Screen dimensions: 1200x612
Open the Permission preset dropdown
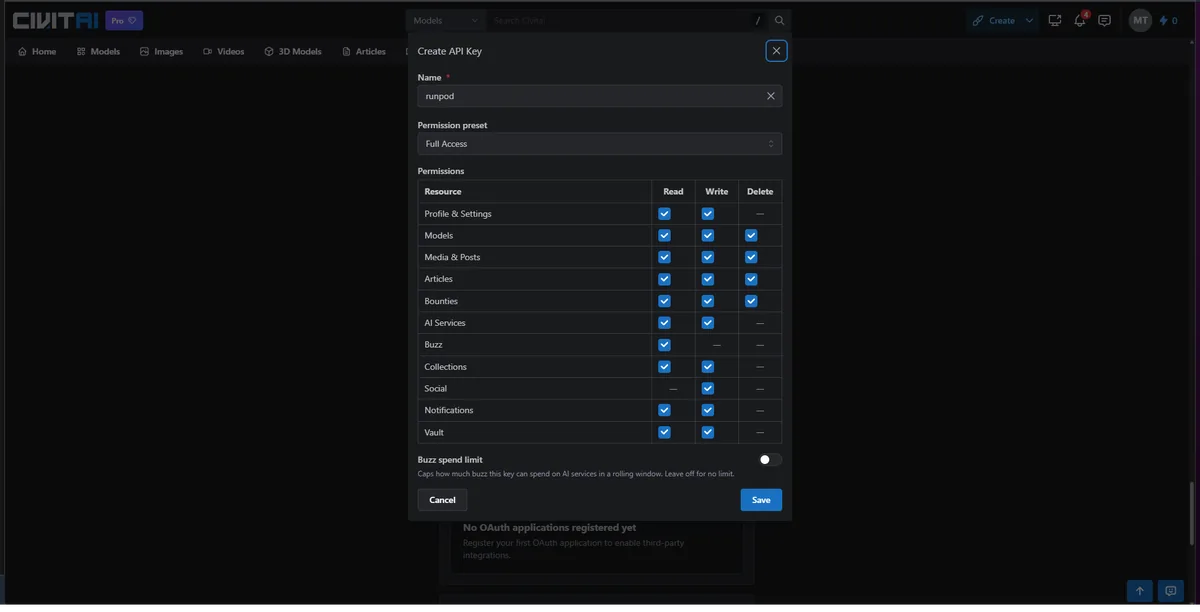pyautogui.click(x=600, y=144)
